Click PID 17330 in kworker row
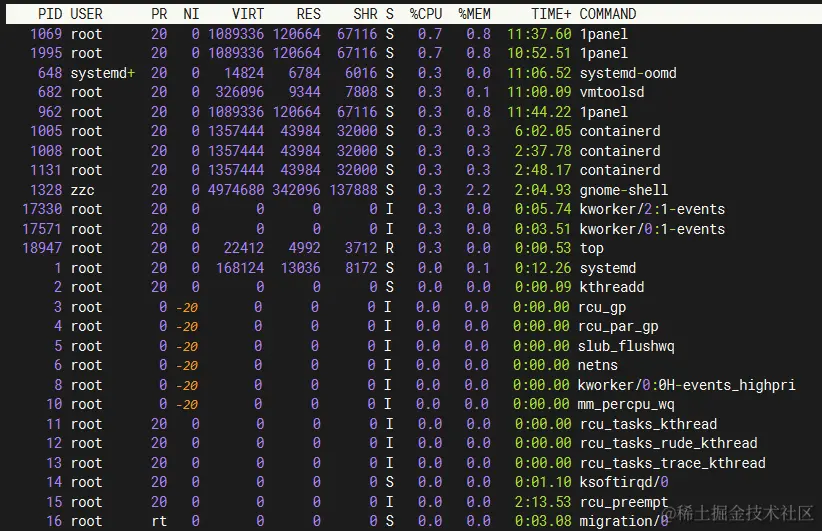Image resolution: width=822 pixels, height=531 pixels. pos(42,209)
